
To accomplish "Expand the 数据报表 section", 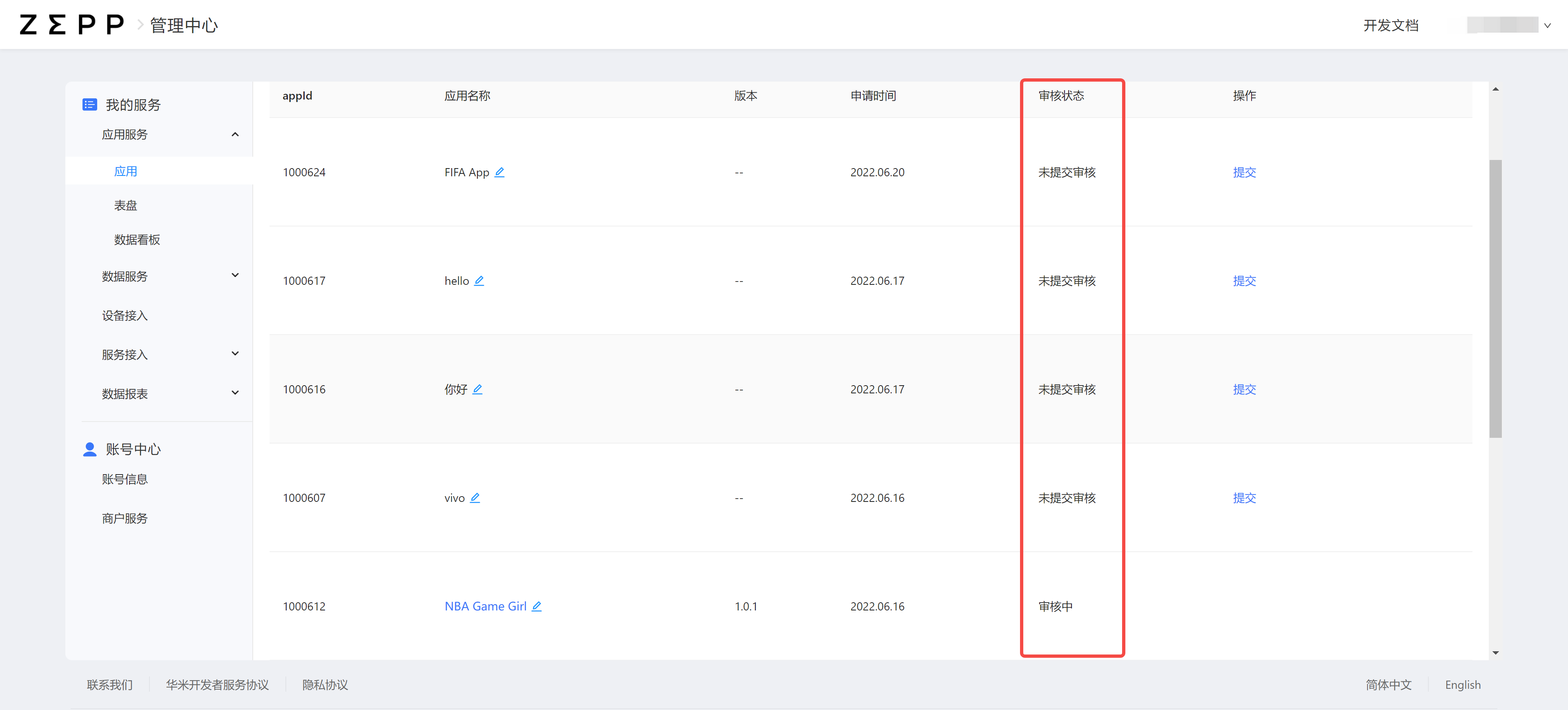I will click(x=235, y=393).
